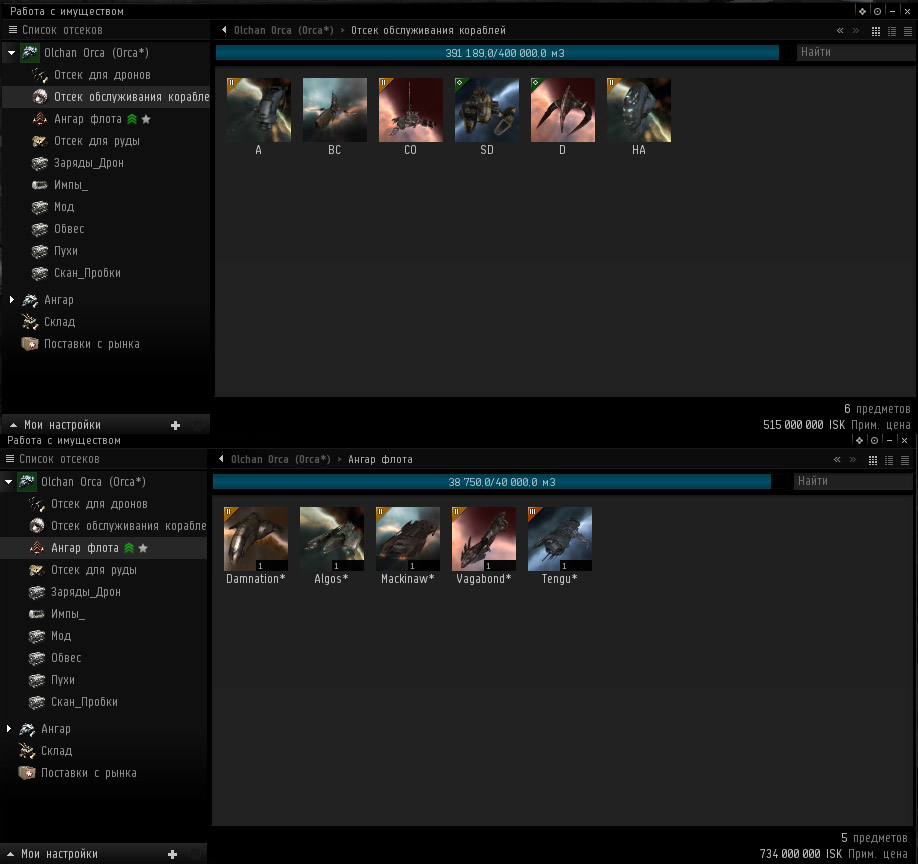918x864 pixels.
Task: Click the top window capacity bar
Action: click(x=497, y=53)
